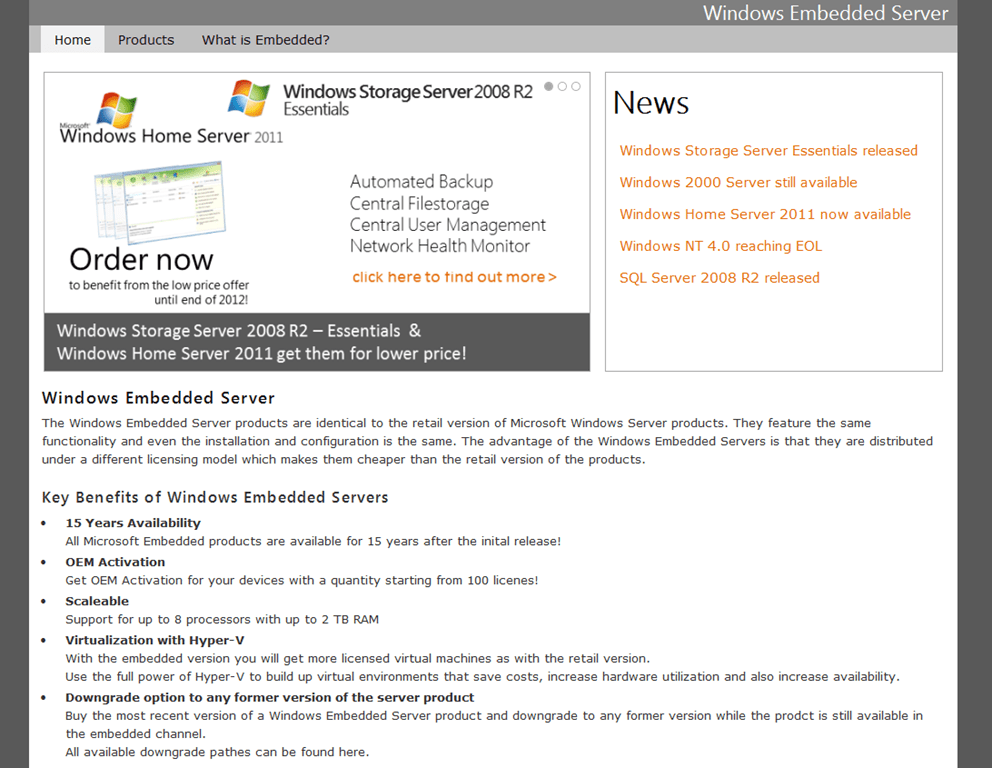Click 'Get OEM Activation for your devices' line

302,580
